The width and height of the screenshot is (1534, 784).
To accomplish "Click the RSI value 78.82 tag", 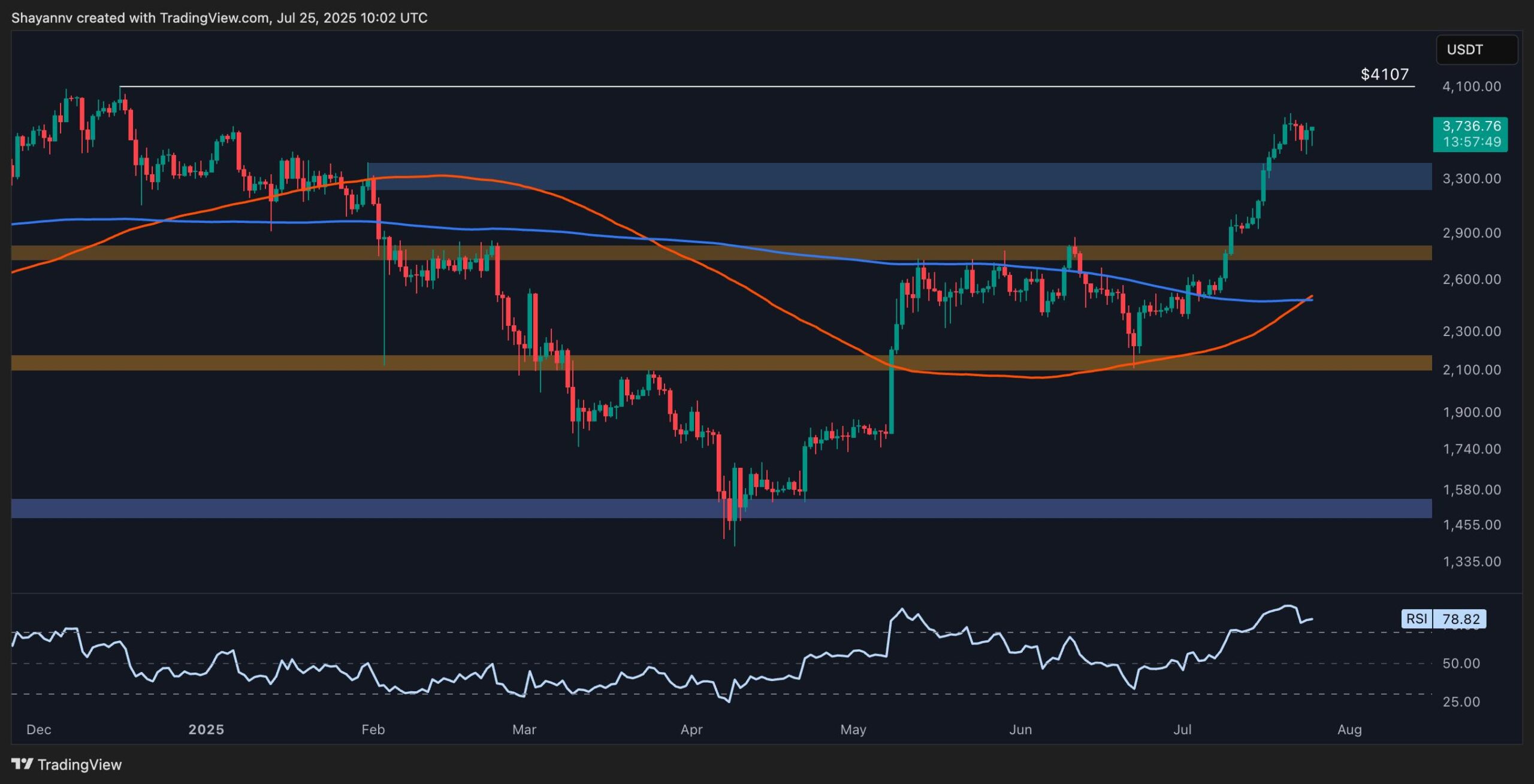I will 1459,619.
